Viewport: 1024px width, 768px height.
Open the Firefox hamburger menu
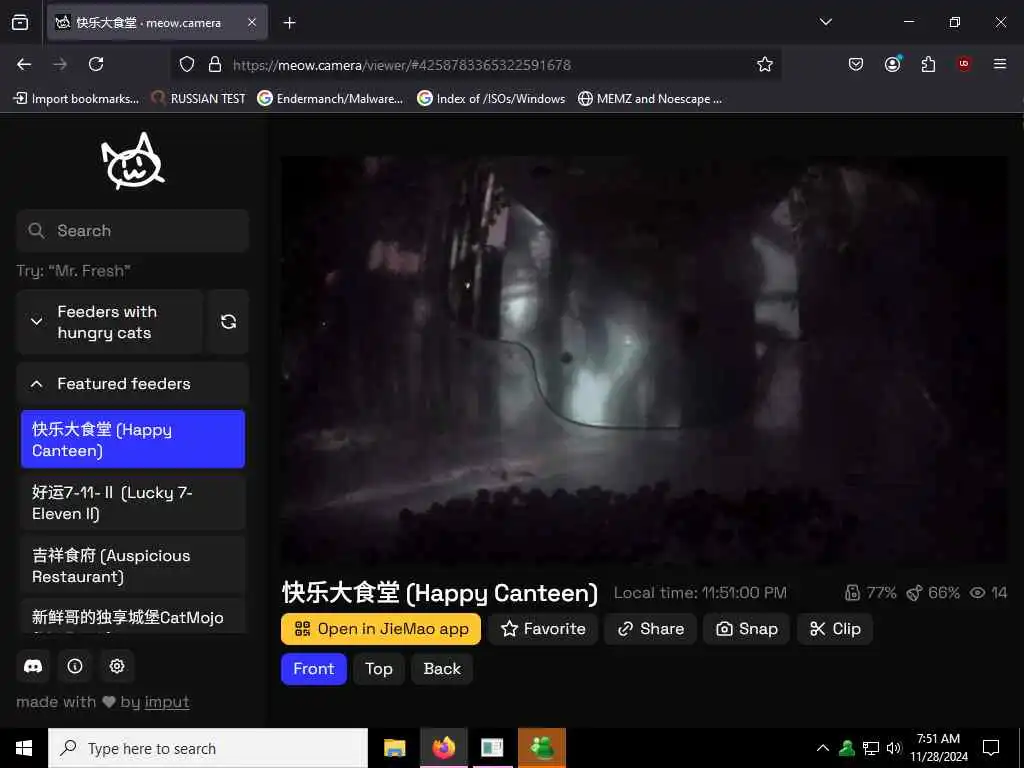point(1000,64)
